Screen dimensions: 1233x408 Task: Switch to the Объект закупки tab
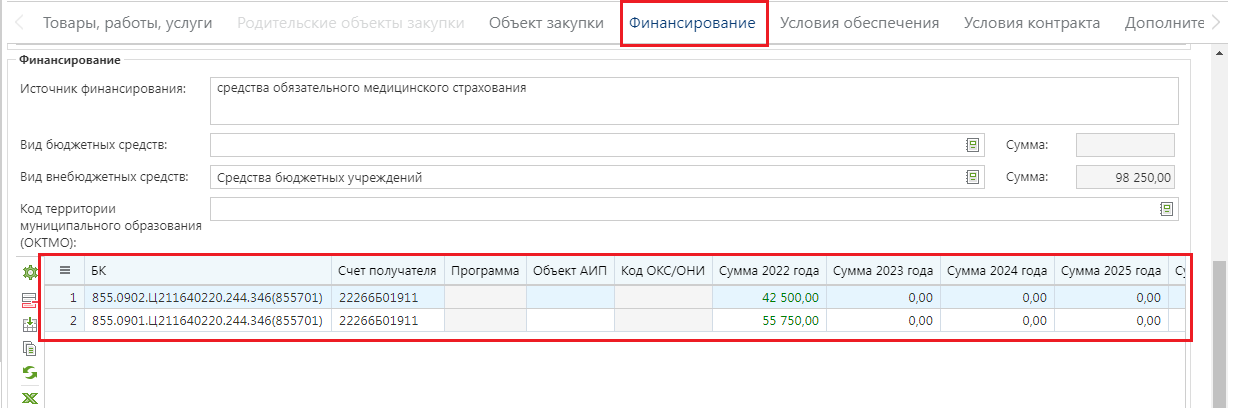pos(546,23)
